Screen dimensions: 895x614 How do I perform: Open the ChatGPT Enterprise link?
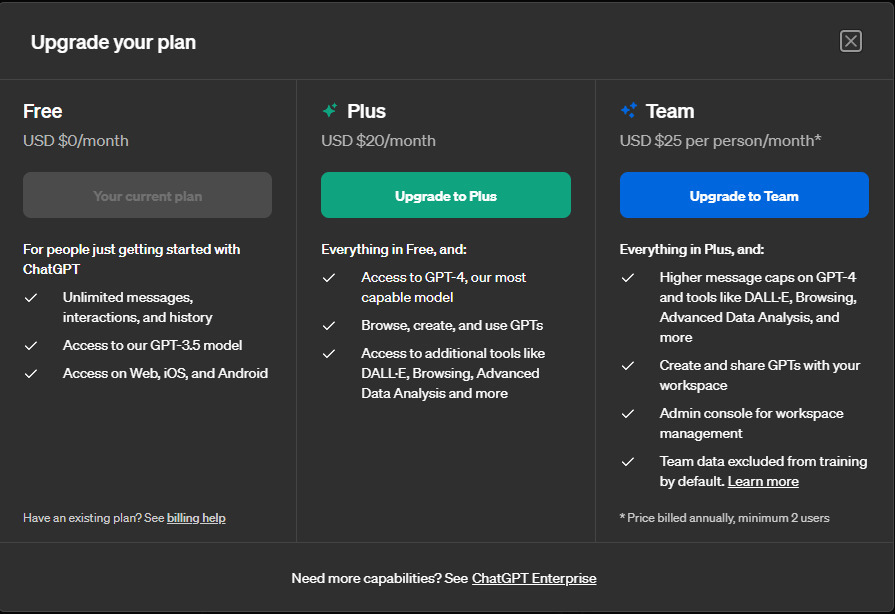click(534, 579)
